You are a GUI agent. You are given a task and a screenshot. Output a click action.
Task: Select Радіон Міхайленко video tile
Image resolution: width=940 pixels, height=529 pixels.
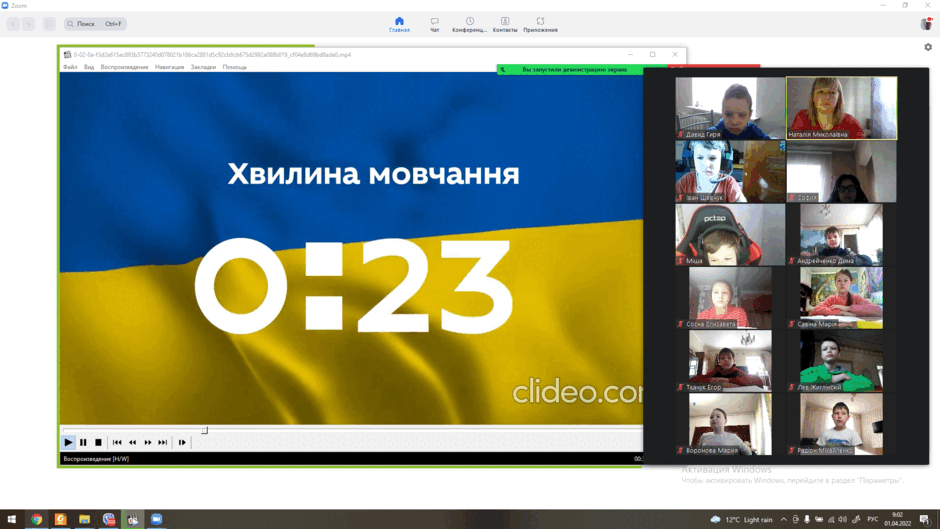click(842, 424)
